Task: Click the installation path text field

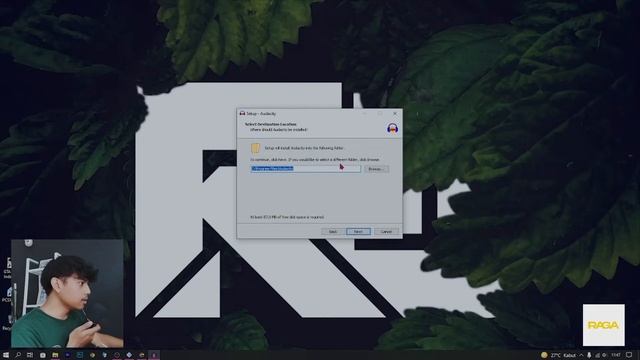Action: click(x=306, y=169)
